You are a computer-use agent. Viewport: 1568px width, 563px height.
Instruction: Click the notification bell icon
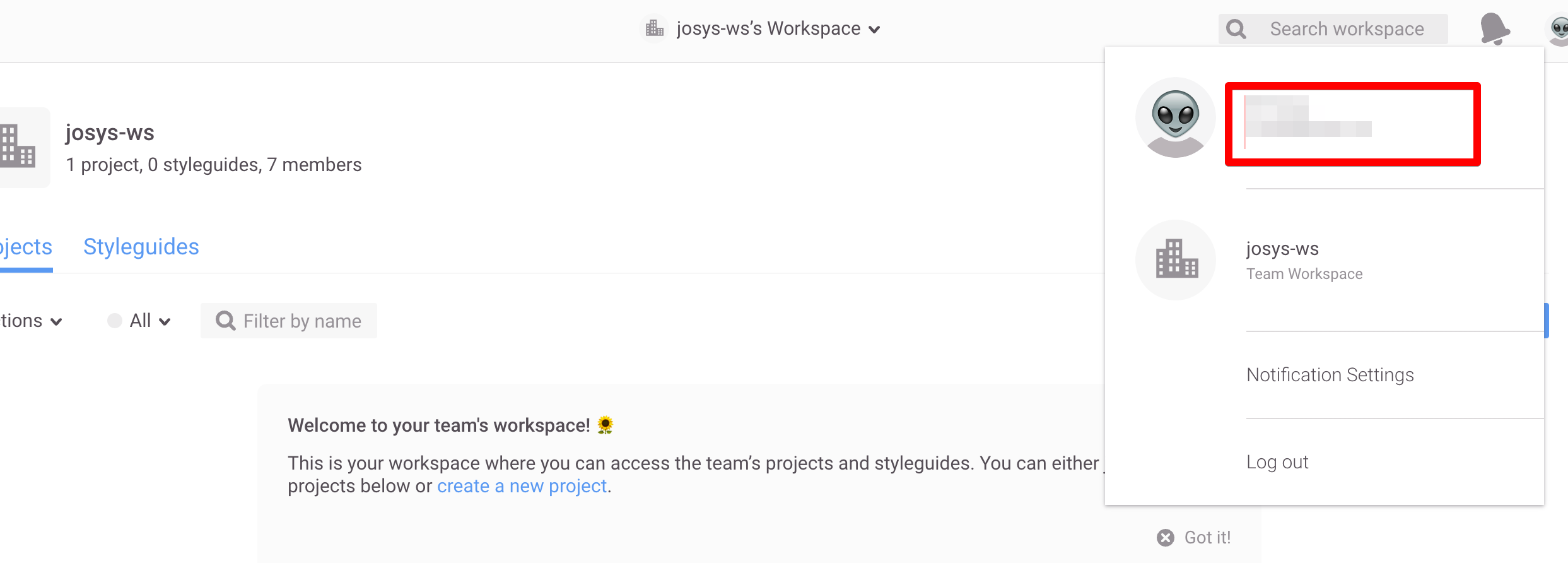(x=1494, y=28)
